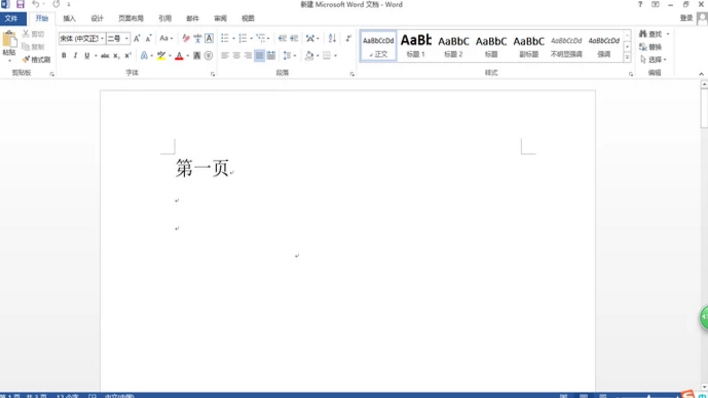The image size is (708, 398).
Task: Align text left
Action: 225,56
